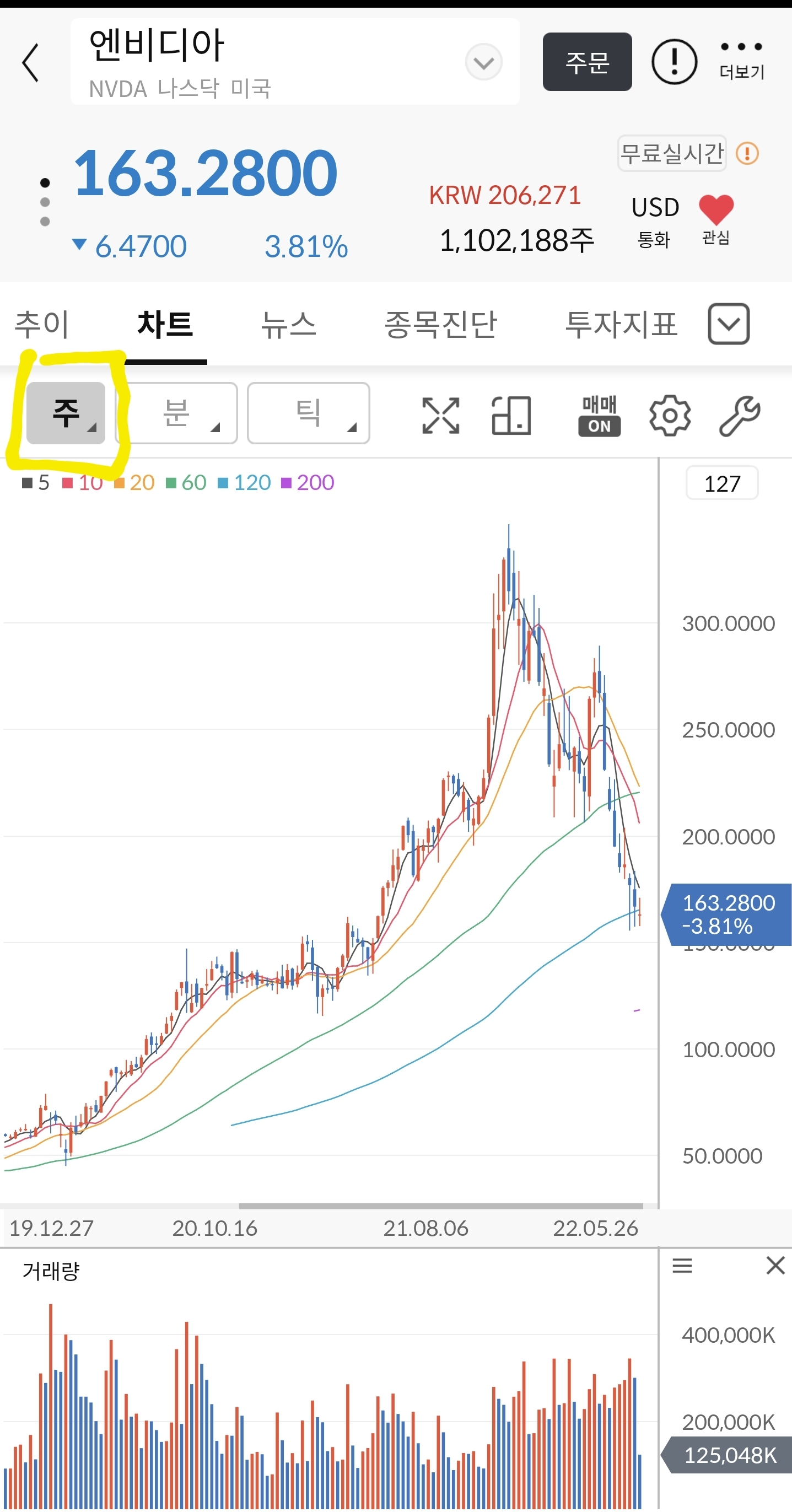Tap the 21.08.06 date label

[x=426, y=1228]
